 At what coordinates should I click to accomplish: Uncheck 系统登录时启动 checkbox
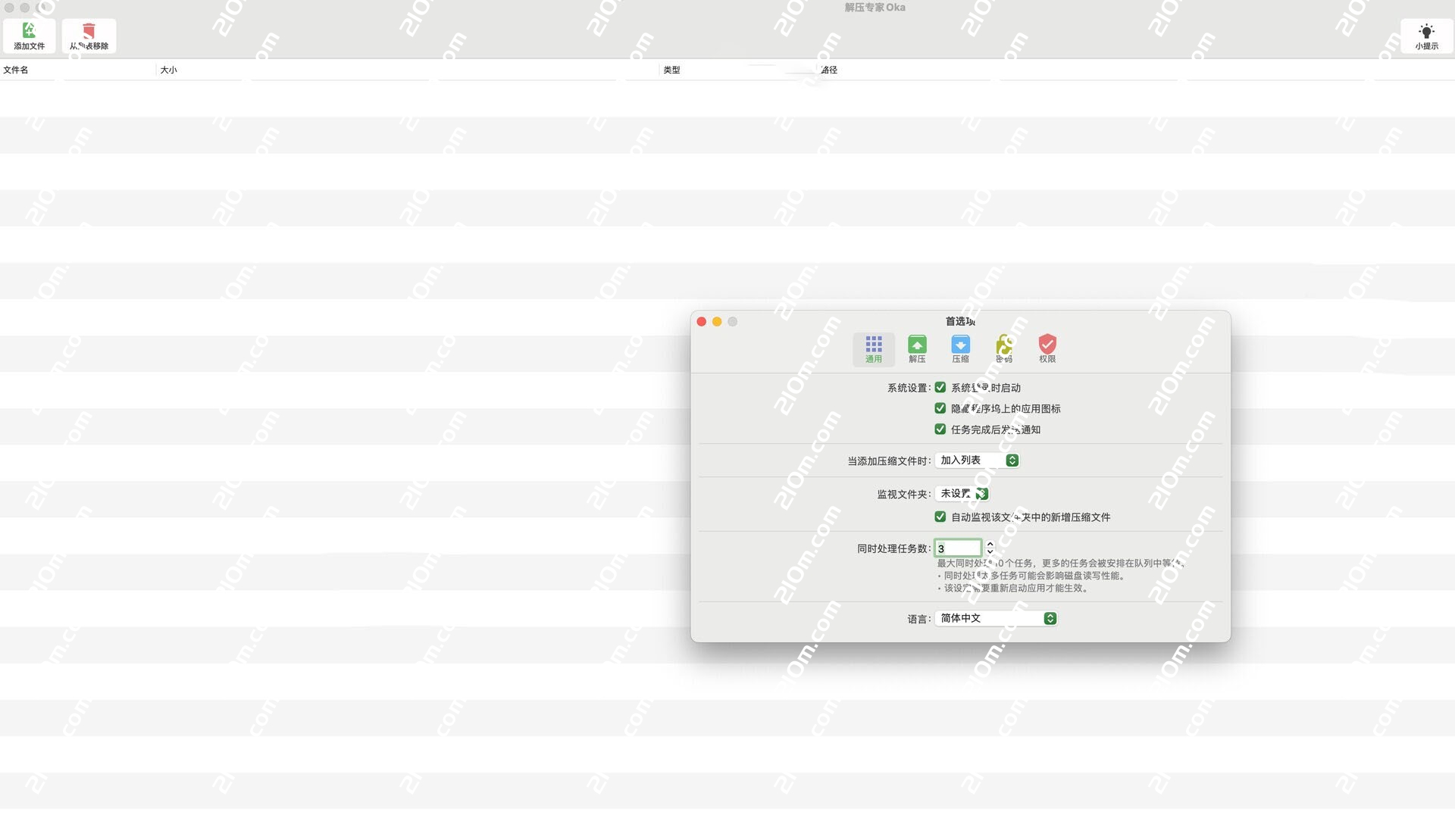pos(940,387)
